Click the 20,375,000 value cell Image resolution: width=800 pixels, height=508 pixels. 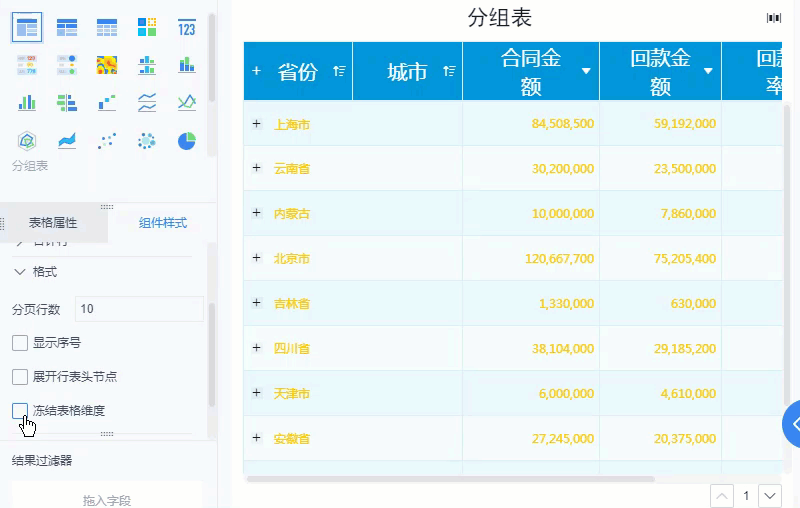click(685, 439)
